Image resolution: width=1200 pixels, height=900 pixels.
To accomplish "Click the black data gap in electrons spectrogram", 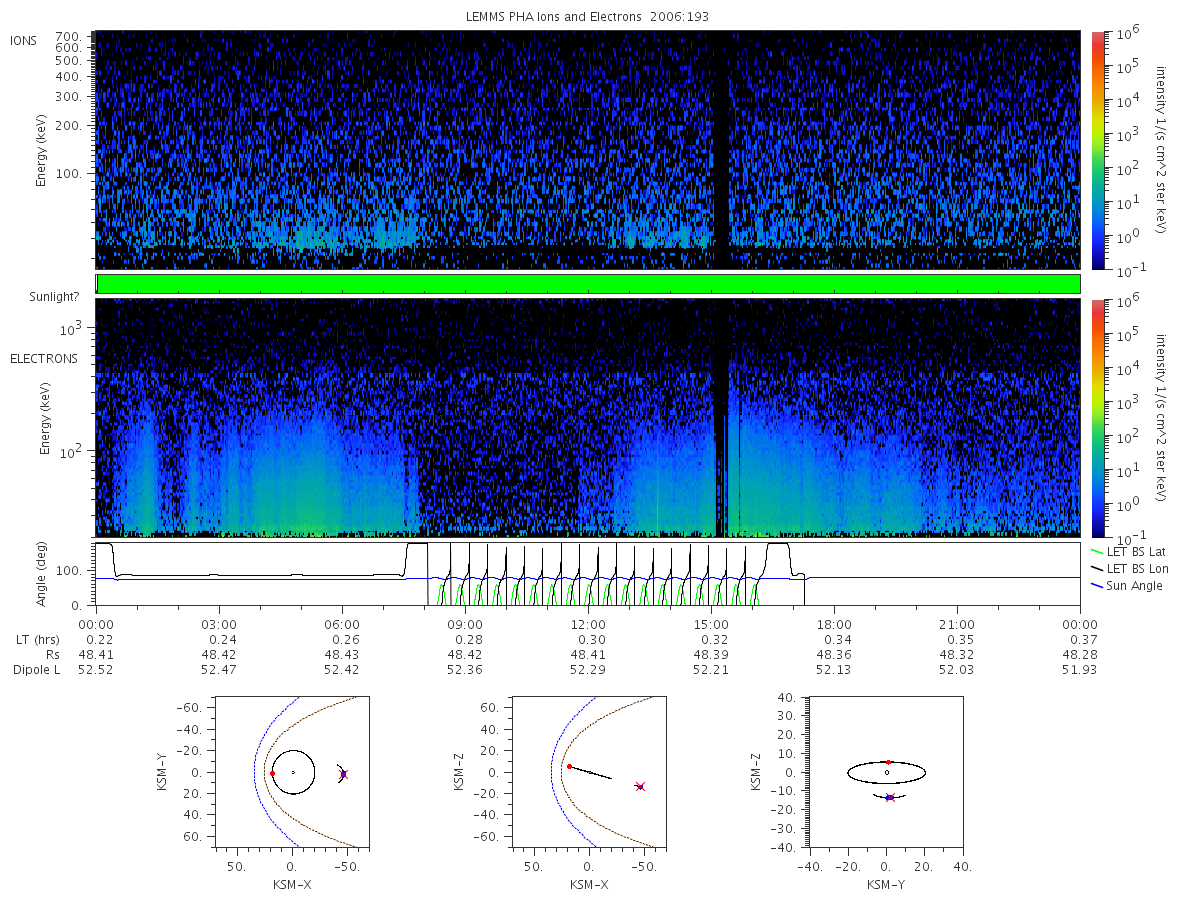I will click(720, 418).
